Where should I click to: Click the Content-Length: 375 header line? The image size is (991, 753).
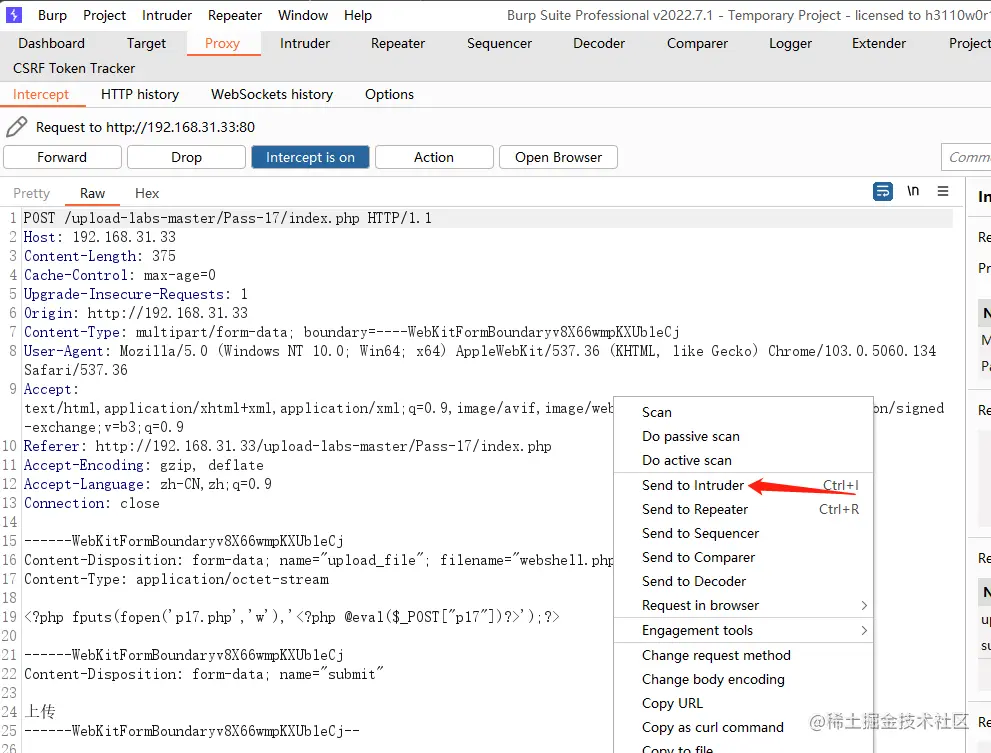pos(100,256)
